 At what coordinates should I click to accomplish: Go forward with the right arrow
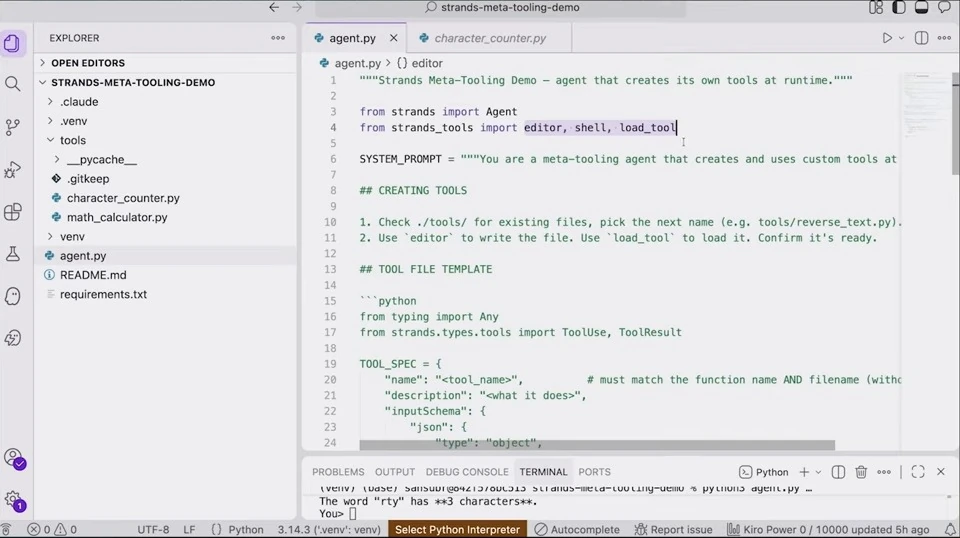coord(297,7)
